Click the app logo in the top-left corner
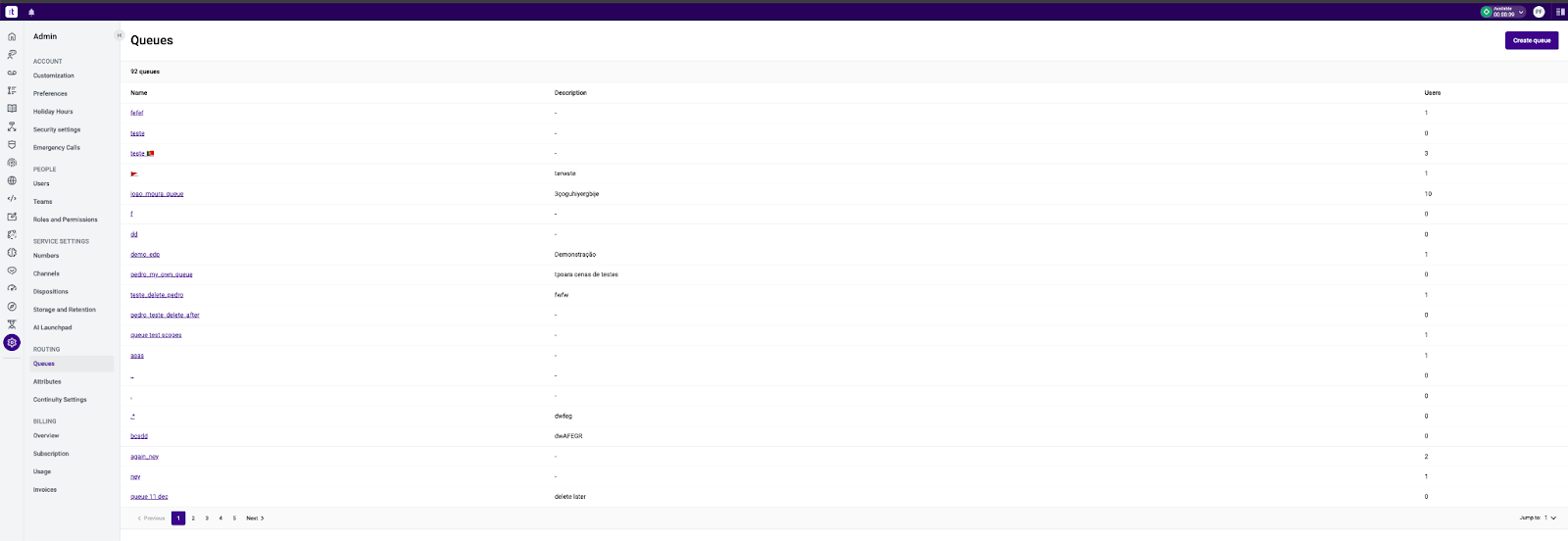The image size is (1568, 541). (11, 12)
